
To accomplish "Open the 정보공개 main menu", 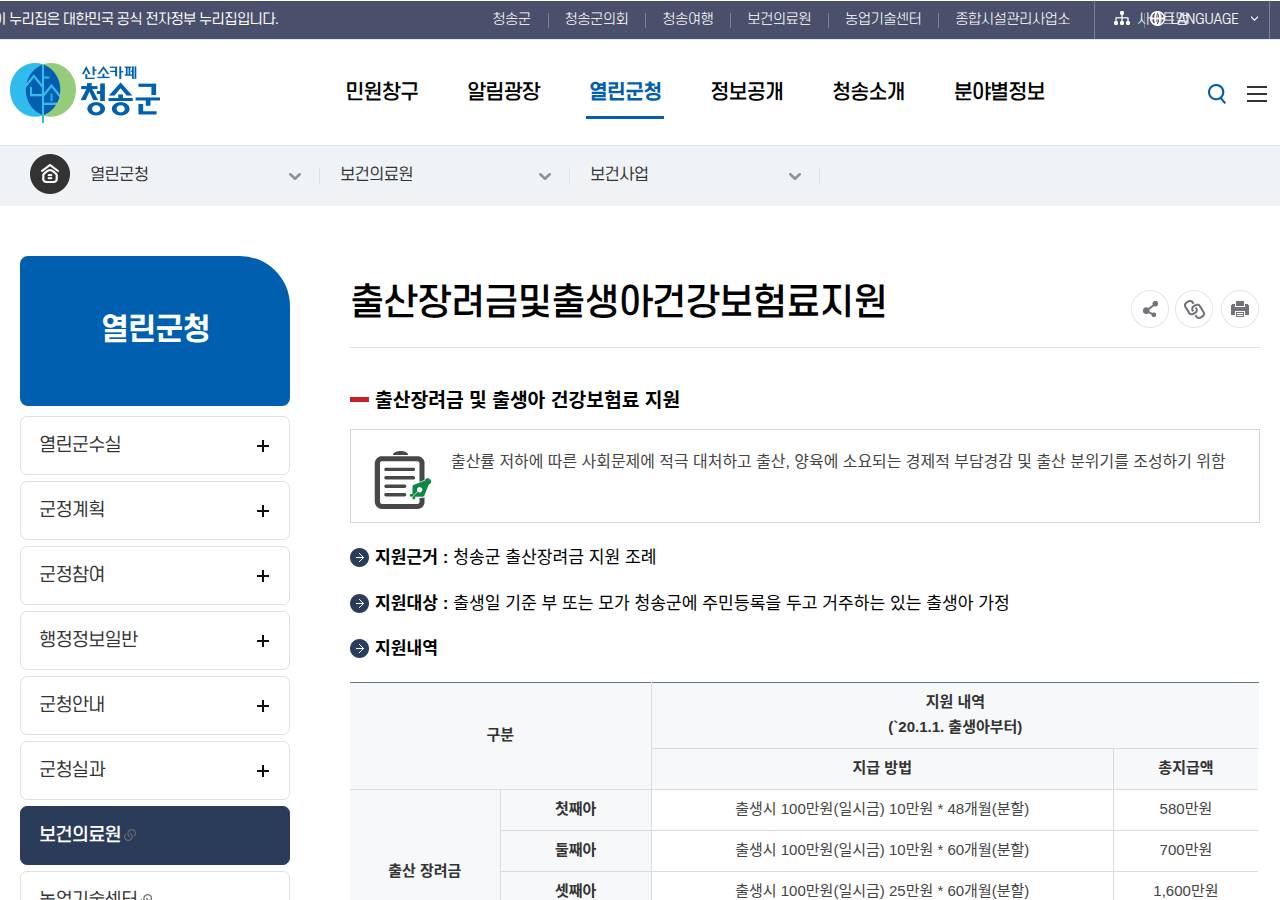I will pyautogui.click(x=747, y=92).
